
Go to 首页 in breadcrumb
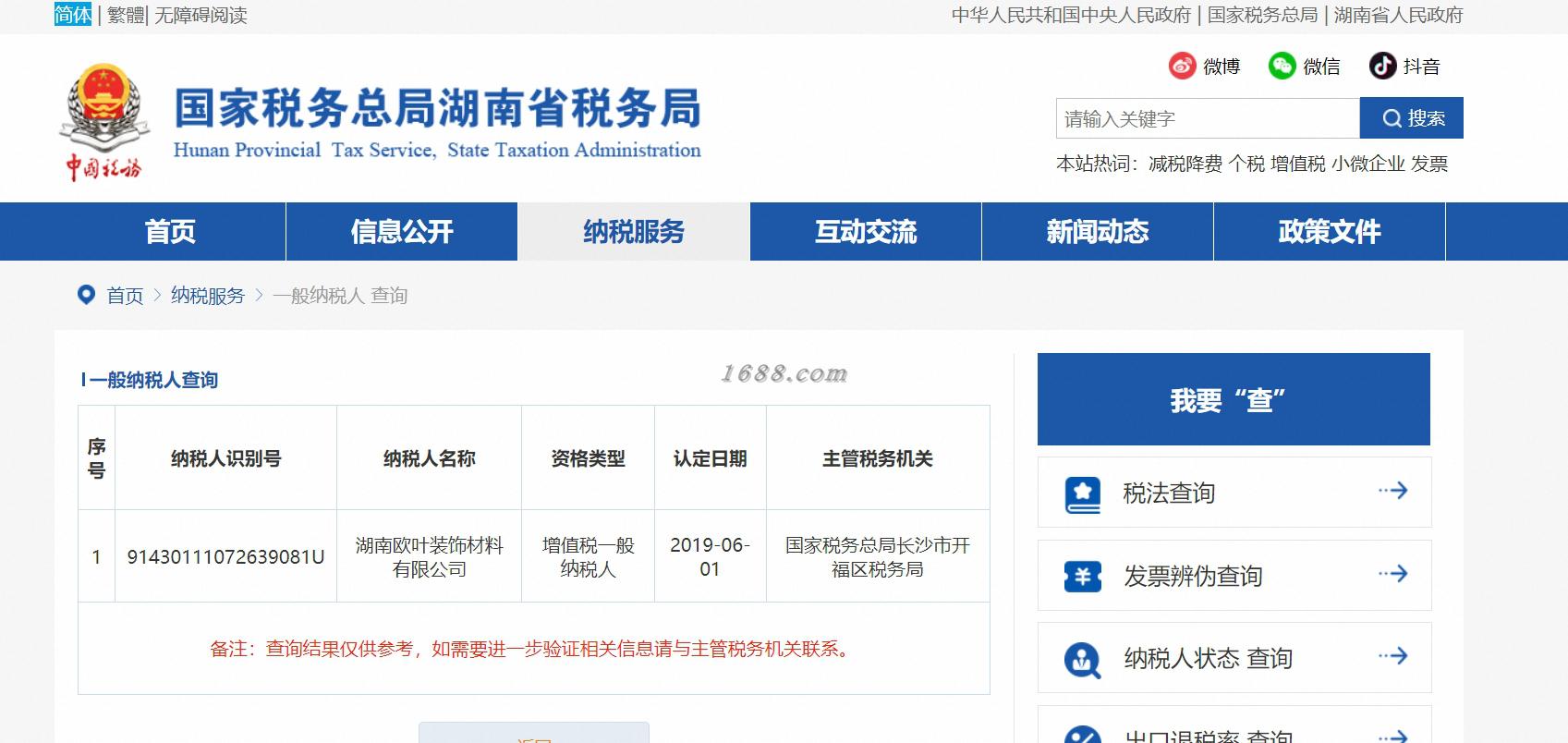(125, 295)
